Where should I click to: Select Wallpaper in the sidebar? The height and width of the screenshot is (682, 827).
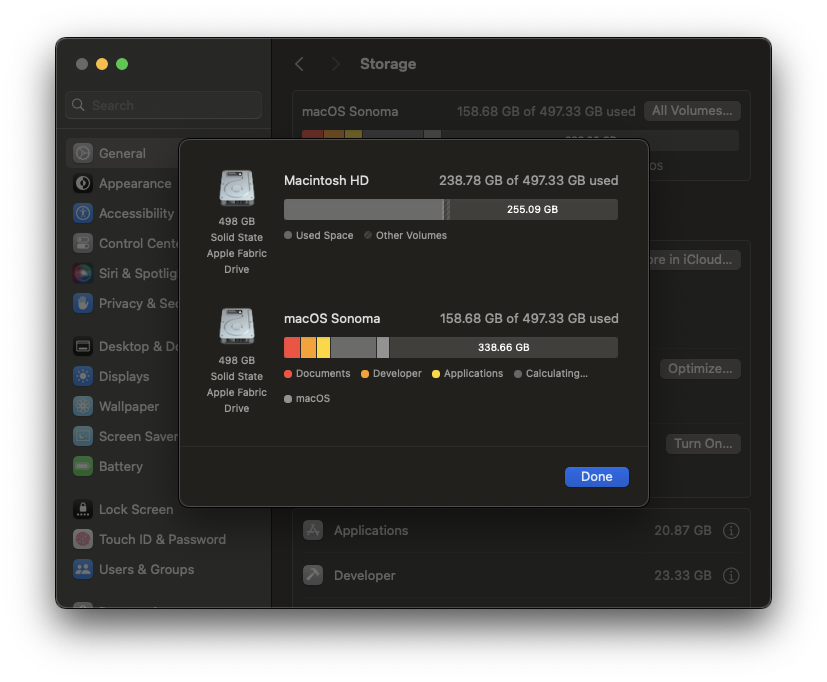pos(128,407)
